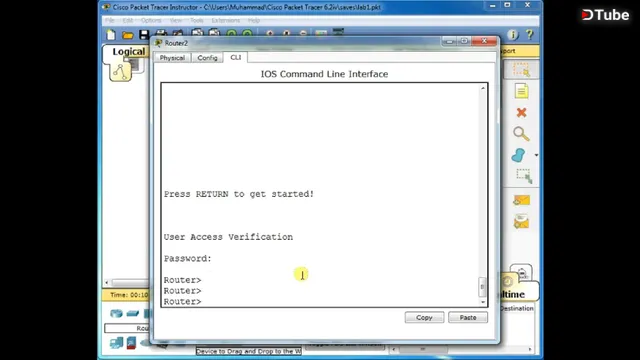Click the CLI vertical scrollbar thumb
This screenshot has width=640, height=360.
click(x=482, y=287)
